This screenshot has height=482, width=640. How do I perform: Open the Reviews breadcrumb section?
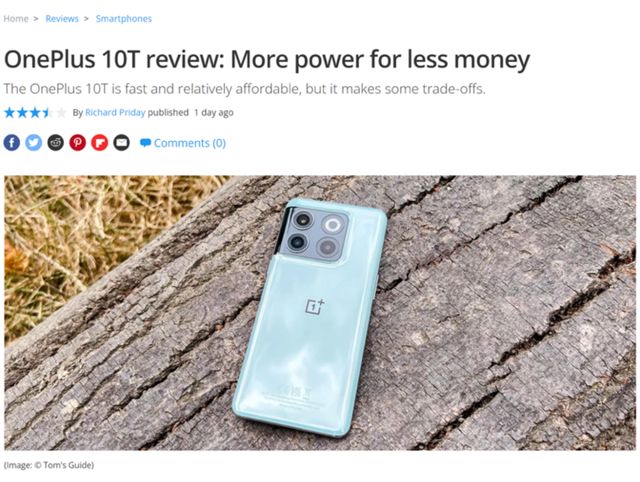pos(62,19)
